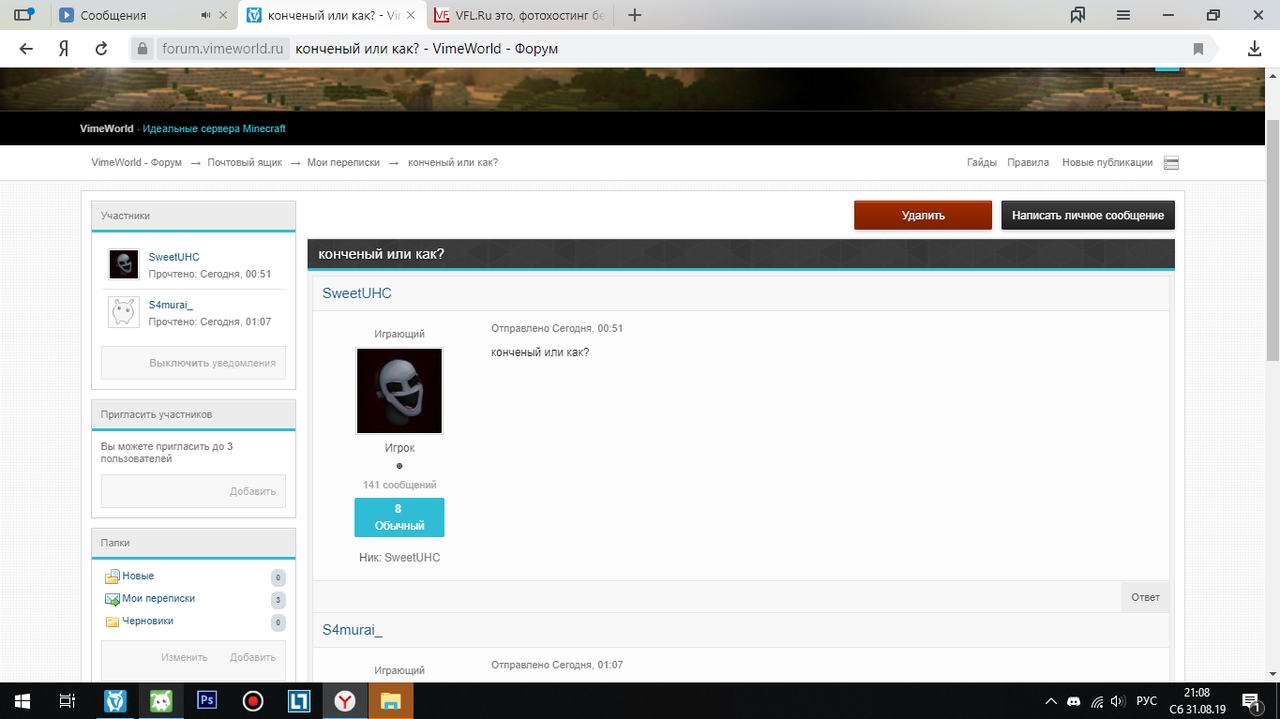Click the icon next to Новые публикации
This screenshot has width=1280, height=719.
[1172, 163]
